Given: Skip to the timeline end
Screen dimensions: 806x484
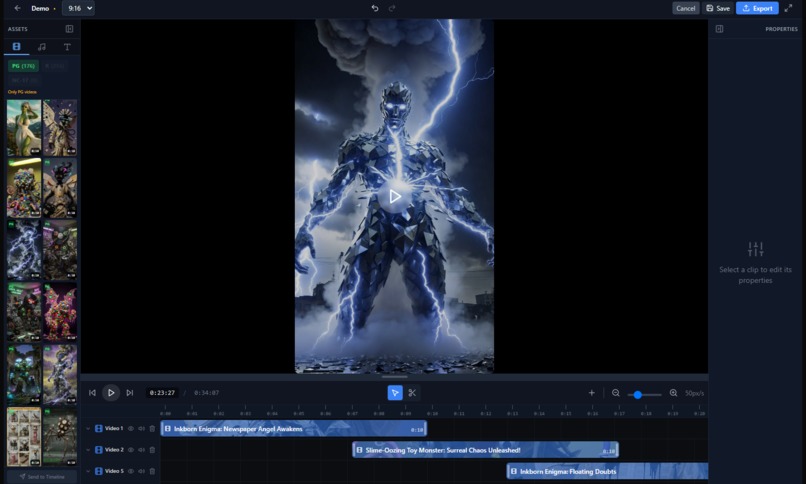Looking at the screenshot, I should click(x=130, y=393).
